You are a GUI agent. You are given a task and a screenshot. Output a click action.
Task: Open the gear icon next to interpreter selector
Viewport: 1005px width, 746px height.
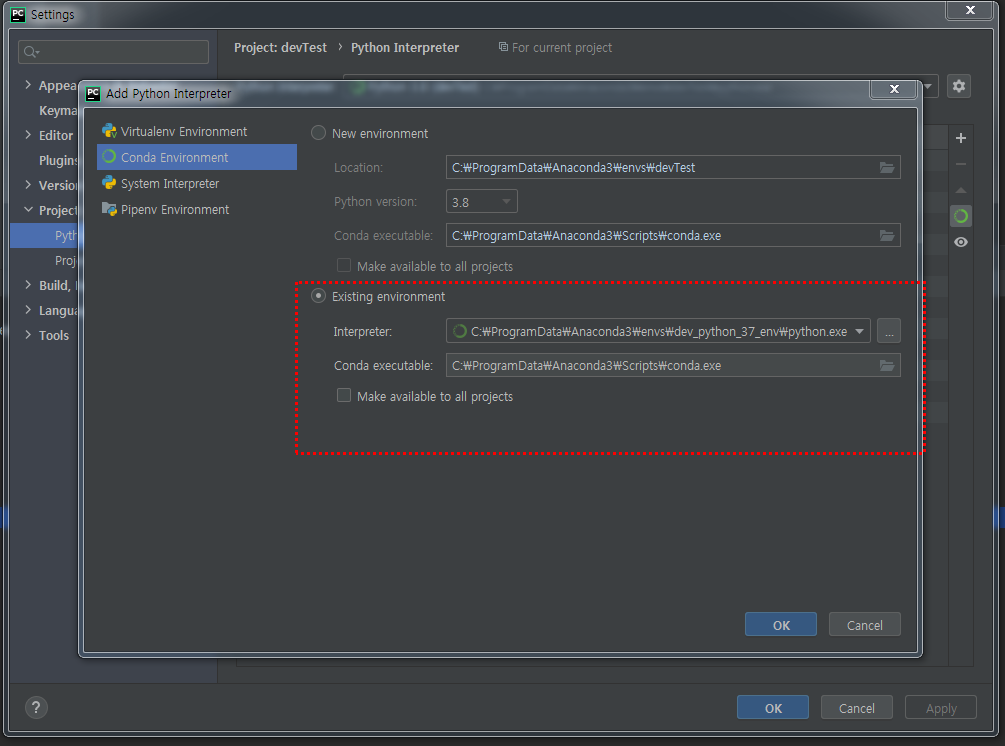959,86
